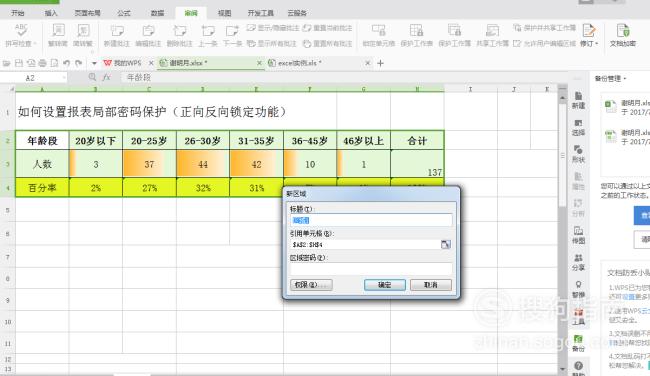This screenshot has height=376, width=650.
Task: Click the print quick-access icon
Action: coord(42,63)
